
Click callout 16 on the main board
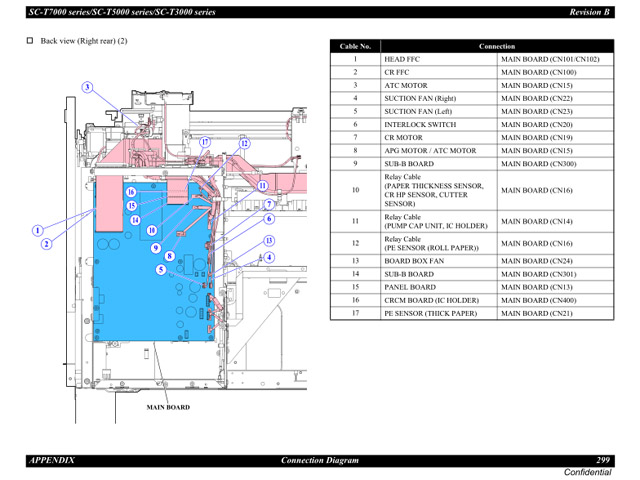click(x=130, y=192)
